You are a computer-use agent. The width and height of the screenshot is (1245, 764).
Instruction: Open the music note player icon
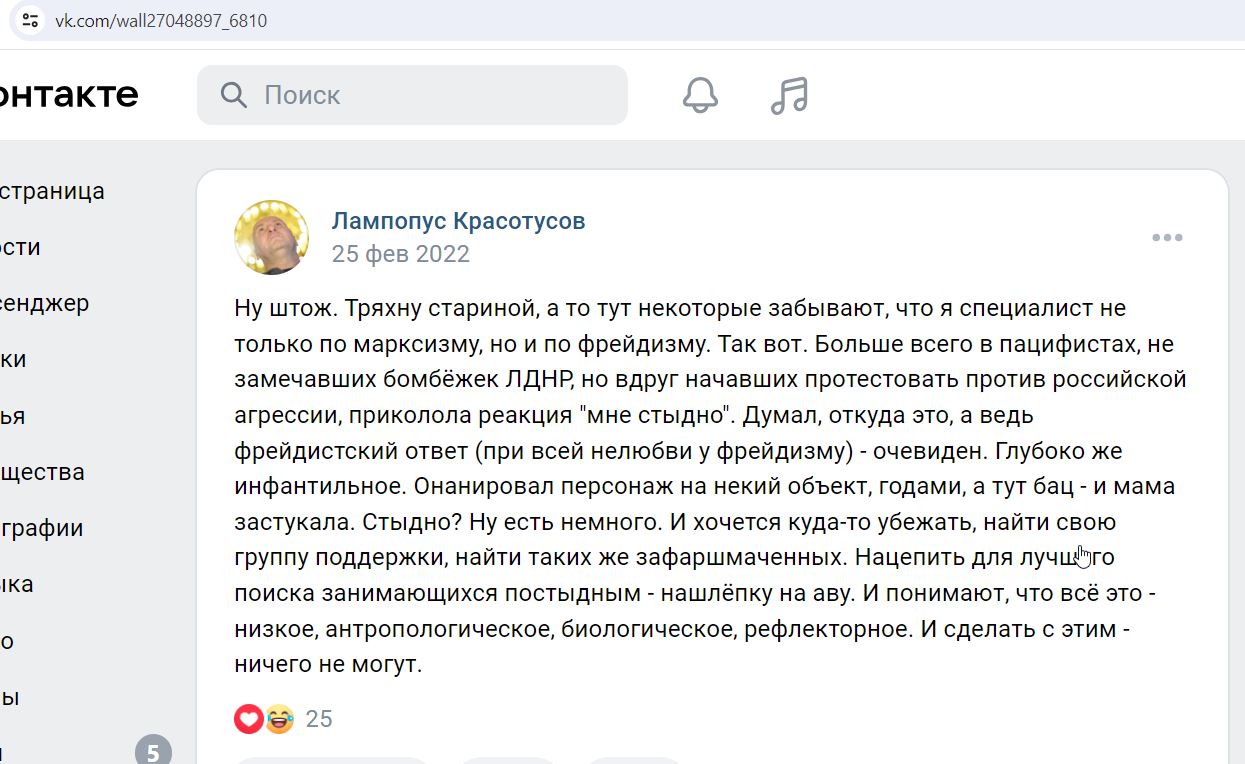click(x=789, y=95)
